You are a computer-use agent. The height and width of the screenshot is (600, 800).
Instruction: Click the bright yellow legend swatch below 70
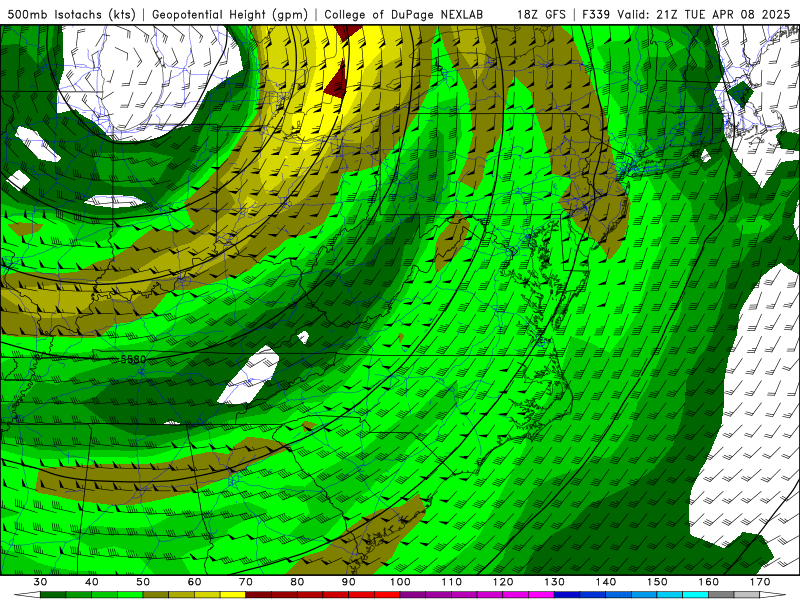(x=233, y=595)
